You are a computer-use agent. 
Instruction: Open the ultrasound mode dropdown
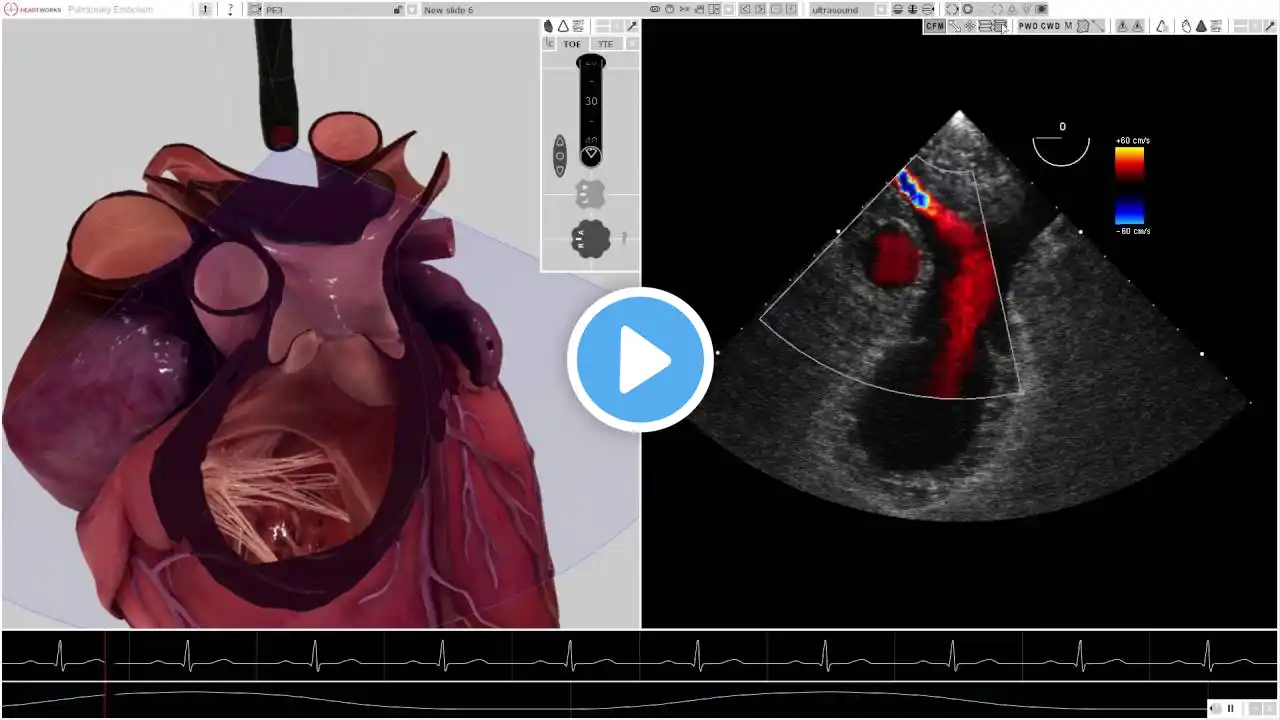[881, 10]
